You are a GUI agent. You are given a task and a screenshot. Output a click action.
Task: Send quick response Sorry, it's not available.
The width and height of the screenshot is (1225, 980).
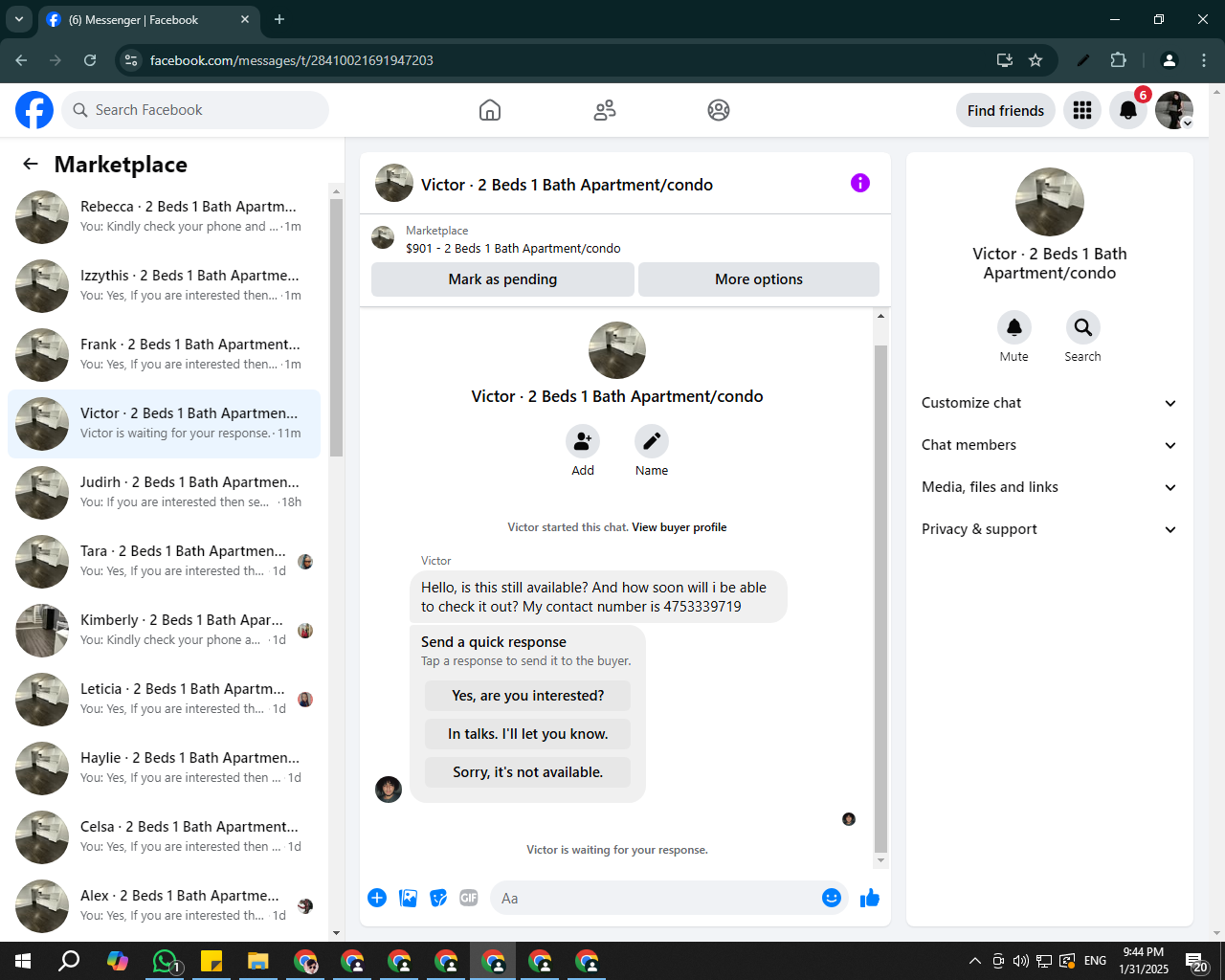tap(528, 772)
